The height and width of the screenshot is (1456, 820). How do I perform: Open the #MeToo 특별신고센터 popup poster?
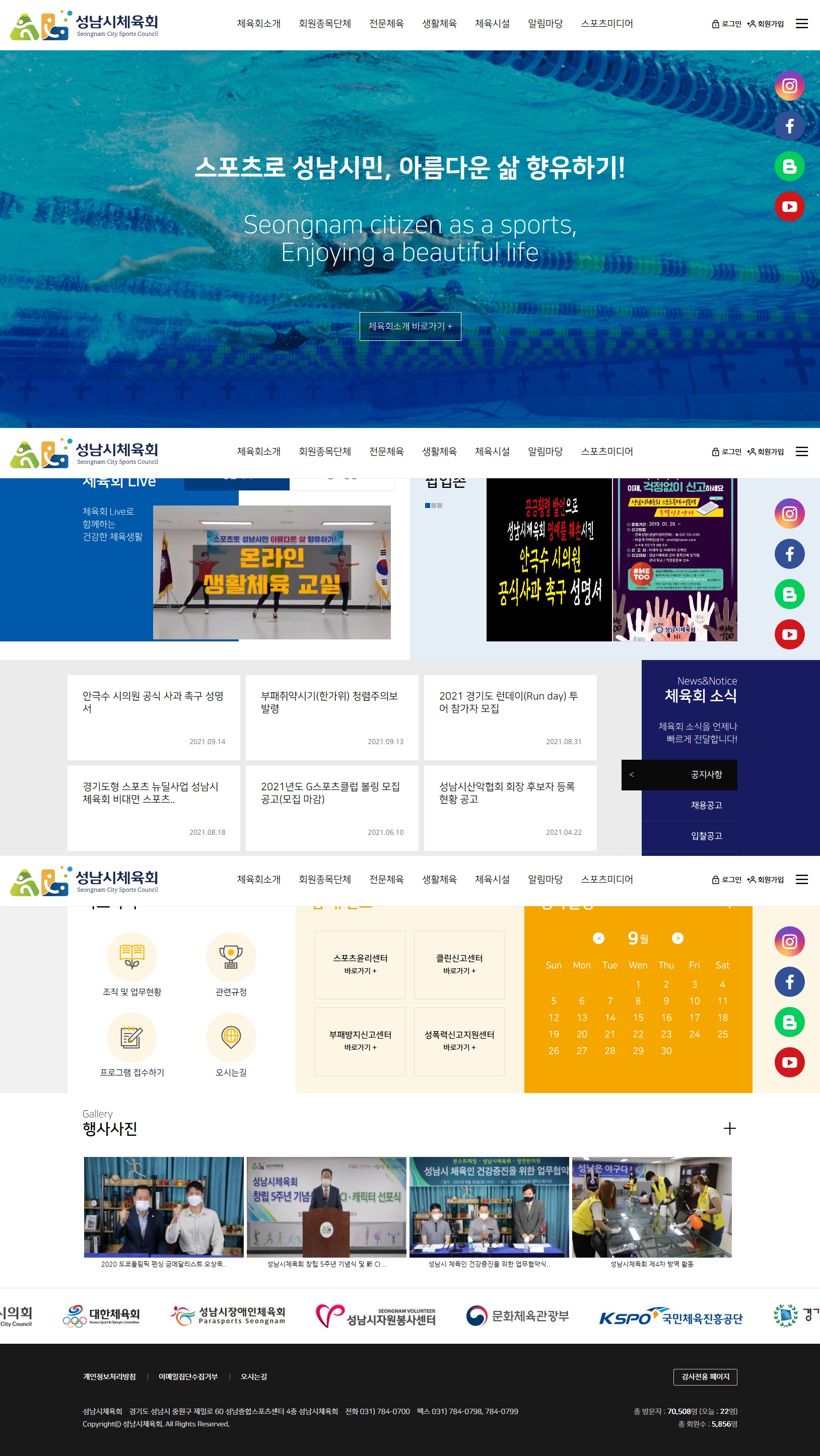click(675, 559)
